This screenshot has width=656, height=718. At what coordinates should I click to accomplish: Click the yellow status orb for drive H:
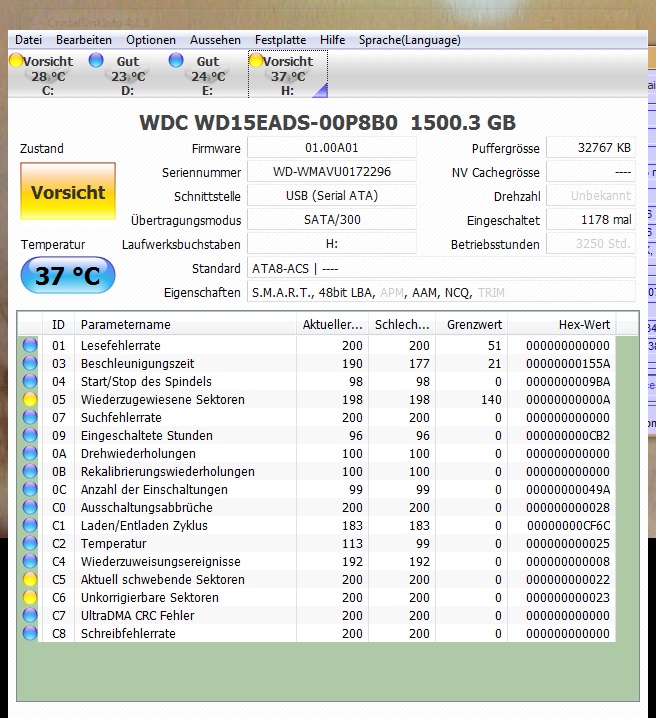click(256, 60)
